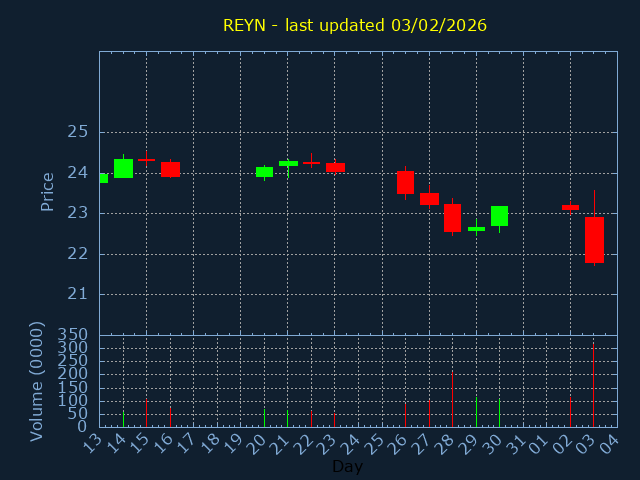Image resolution: width=640 pixels, height=480 pixels.
Task: Click the Price axis label
Action: pos(47,191)
